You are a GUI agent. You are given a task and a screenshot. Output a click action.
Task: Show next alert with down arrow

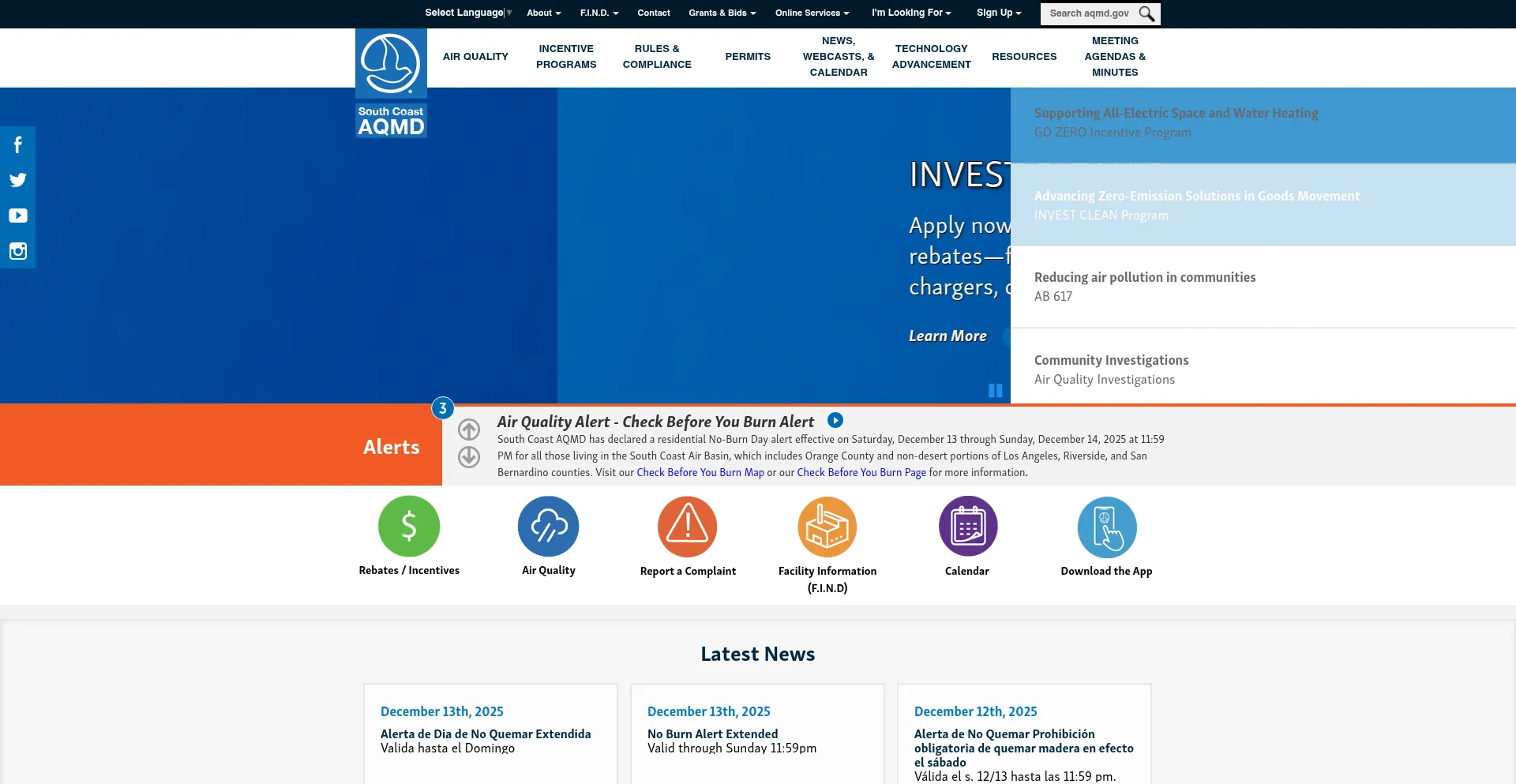[469, 457]
